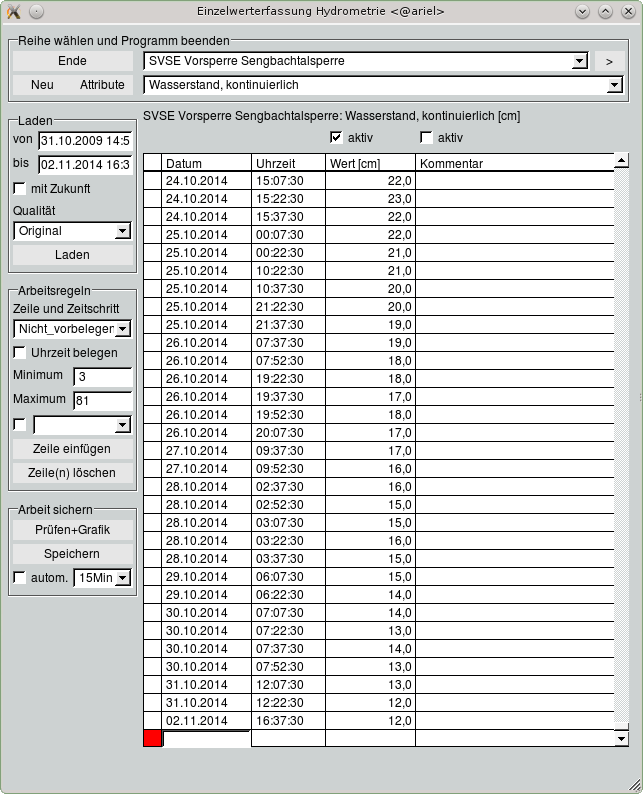Click value cell in row 27.10.2014 09:52:30
The width and height of the screenshot is (643, 794).
pyautogui.click(x=371, y=469)
